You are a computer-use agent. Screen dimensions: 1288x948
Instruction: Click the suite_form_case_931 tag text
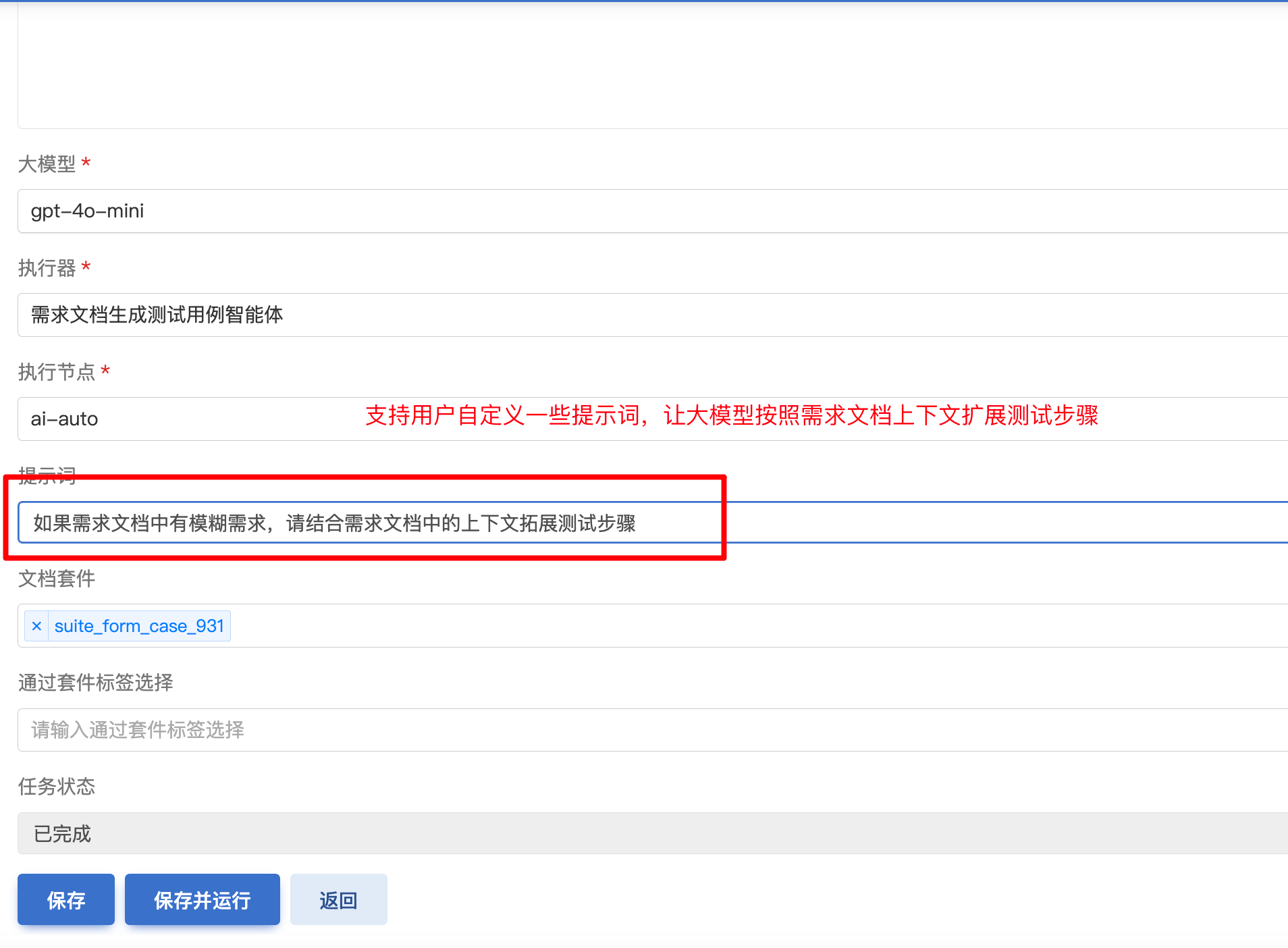(139, 626)
